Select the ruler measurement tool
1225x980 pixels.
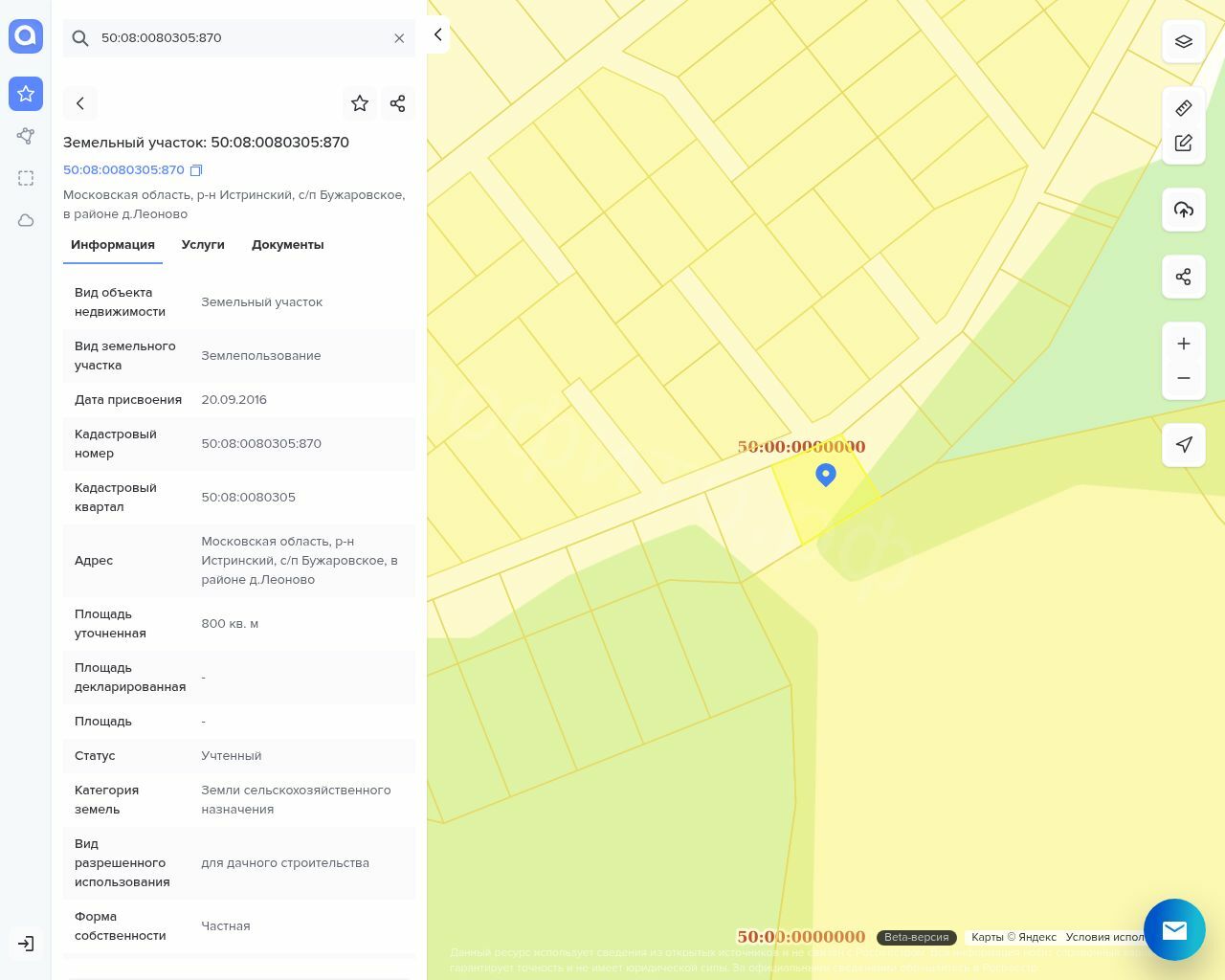(x=1183, y=108)
